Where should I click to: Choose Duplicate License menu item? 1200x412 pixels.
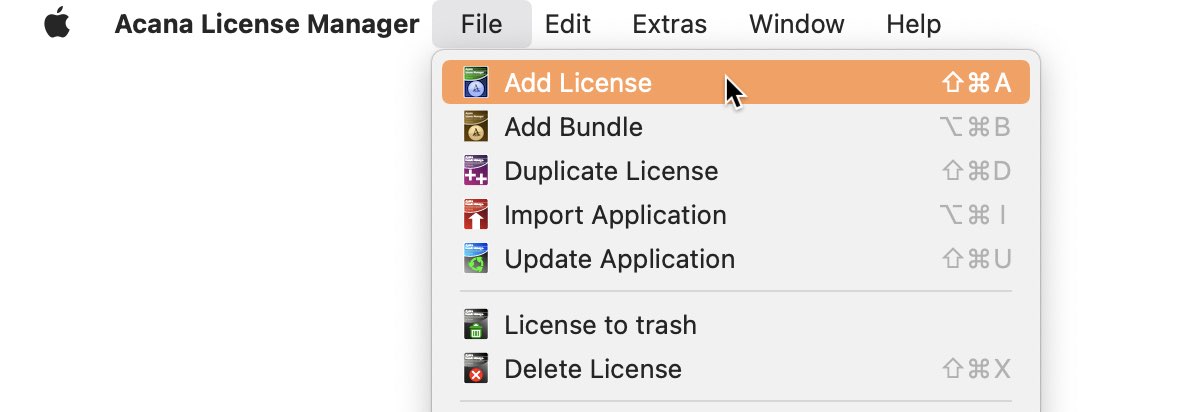(x=736, y=171)
